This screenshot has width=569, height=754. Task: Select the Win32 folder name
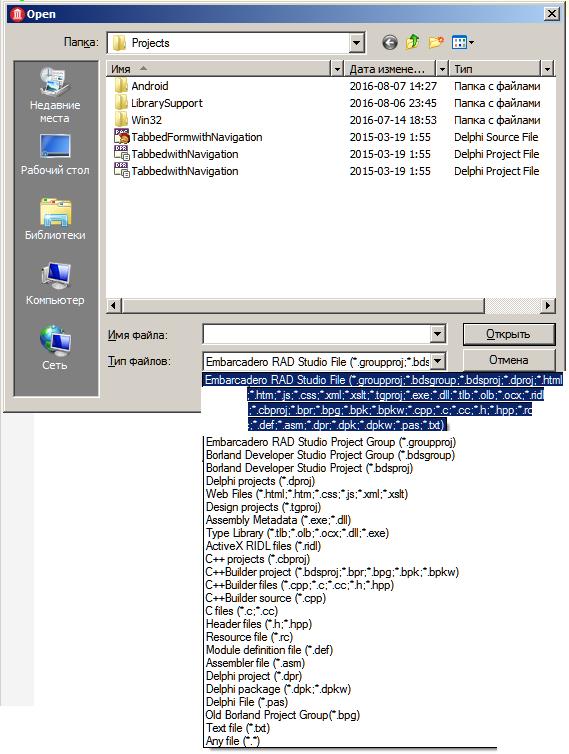pos(146,120)
